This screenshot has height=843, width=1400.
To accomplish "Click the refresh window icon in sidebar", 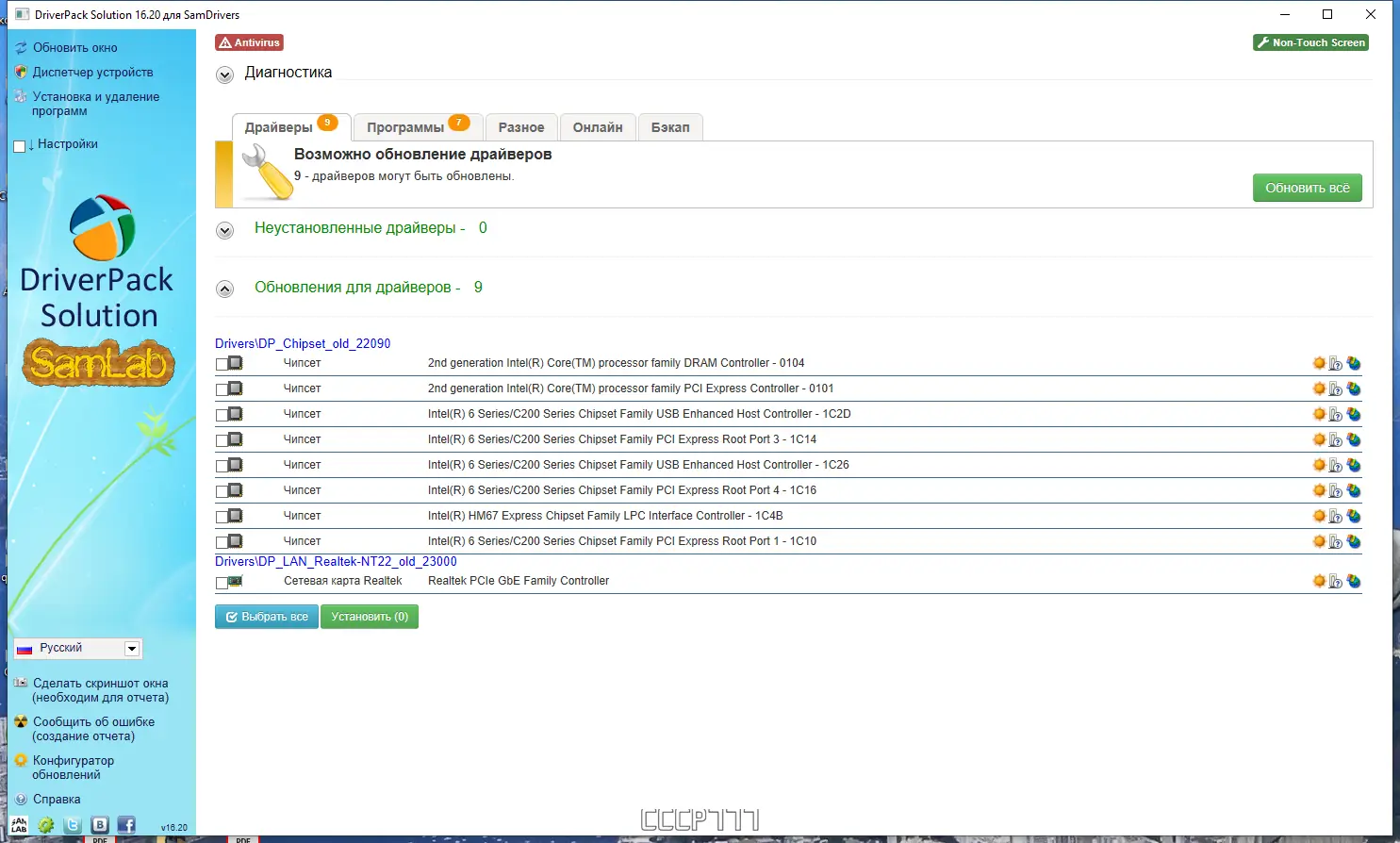I will pos(21,47).
